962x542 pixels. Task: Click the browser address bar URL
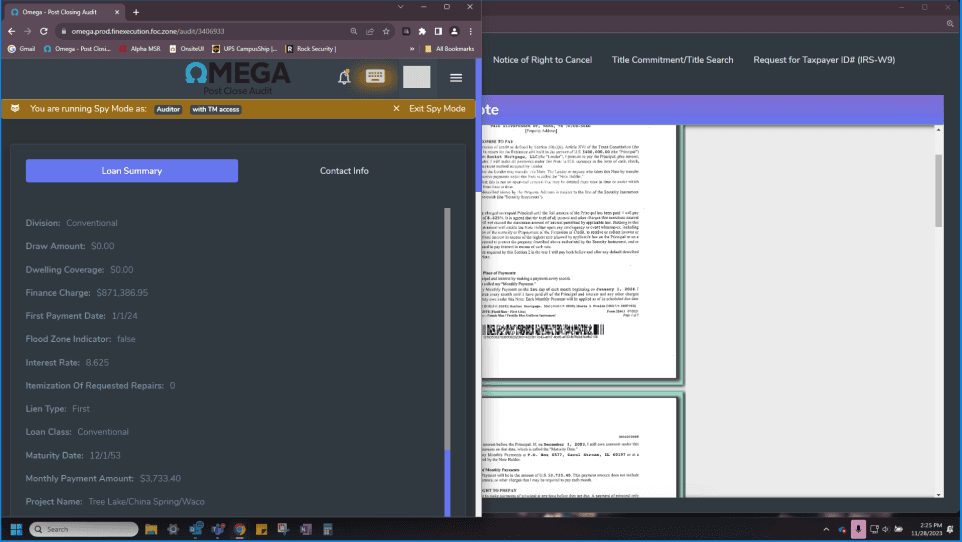(x=148, y=31)
